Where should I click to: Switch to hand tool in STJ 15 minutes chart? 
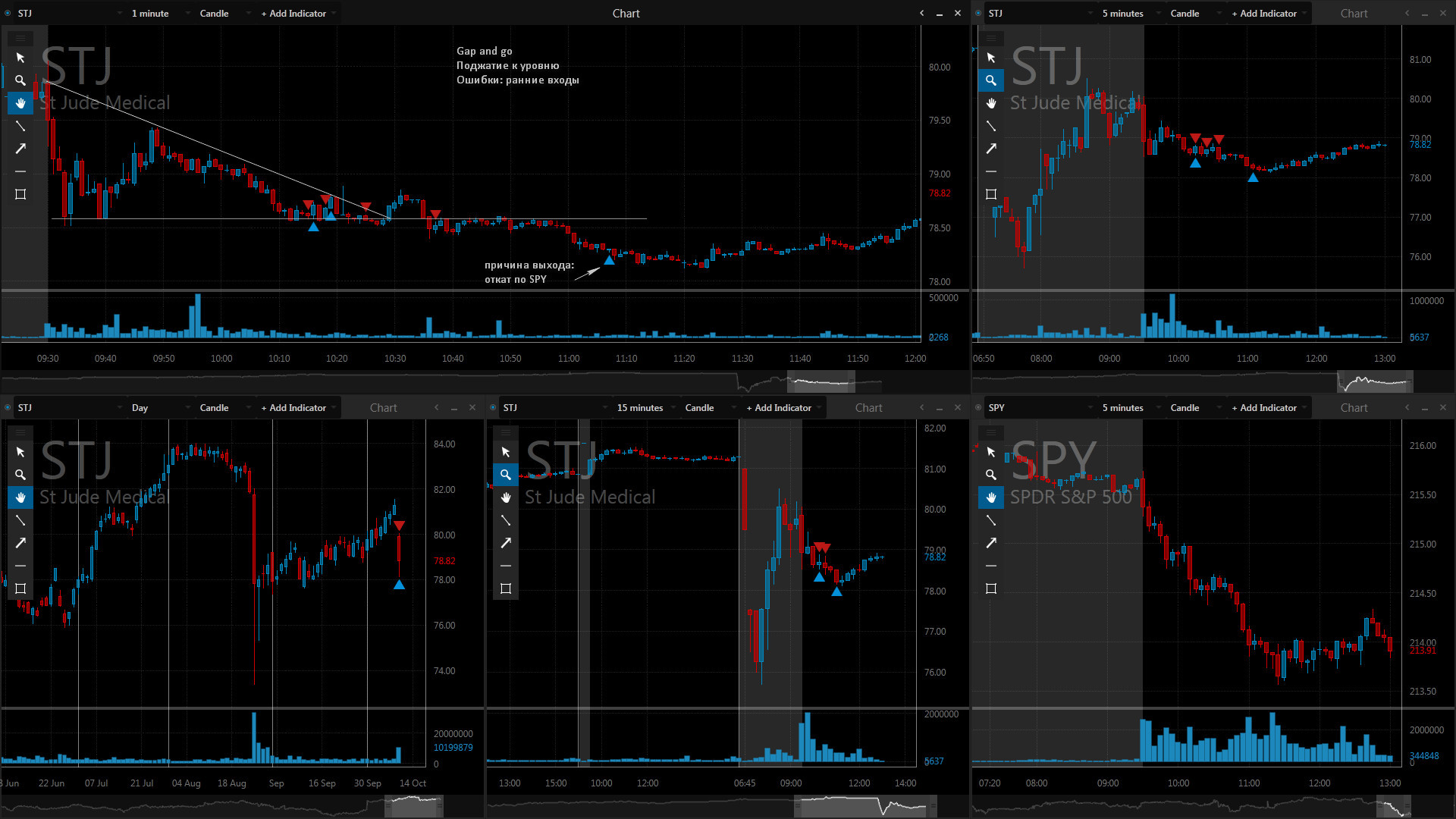[x=506, y=497]
